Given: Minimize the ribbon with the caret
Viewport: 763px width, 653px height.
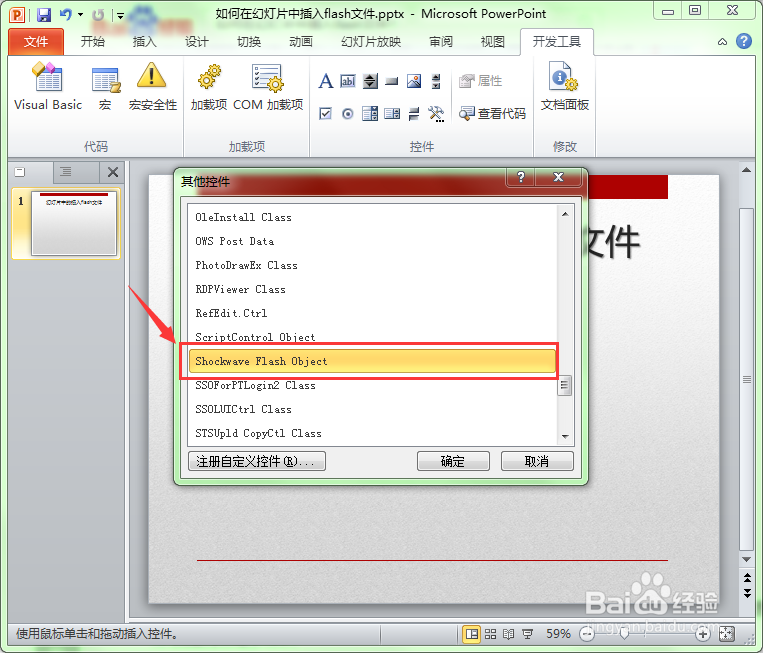Looking at the screenshot, I should click(x=723, y=42).
